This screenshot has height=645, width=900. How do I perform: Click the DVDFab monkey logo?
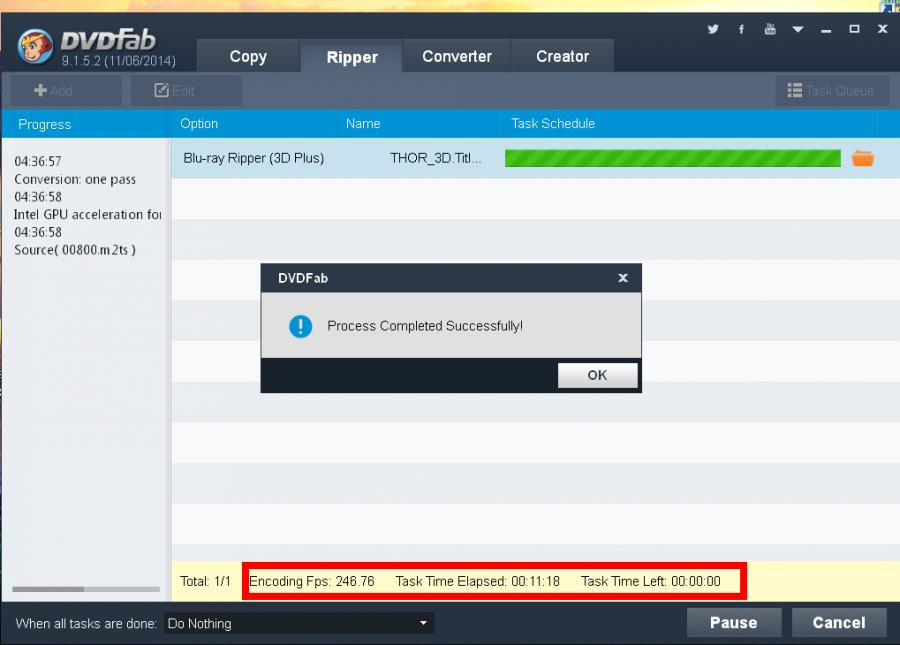coord(35,46)
